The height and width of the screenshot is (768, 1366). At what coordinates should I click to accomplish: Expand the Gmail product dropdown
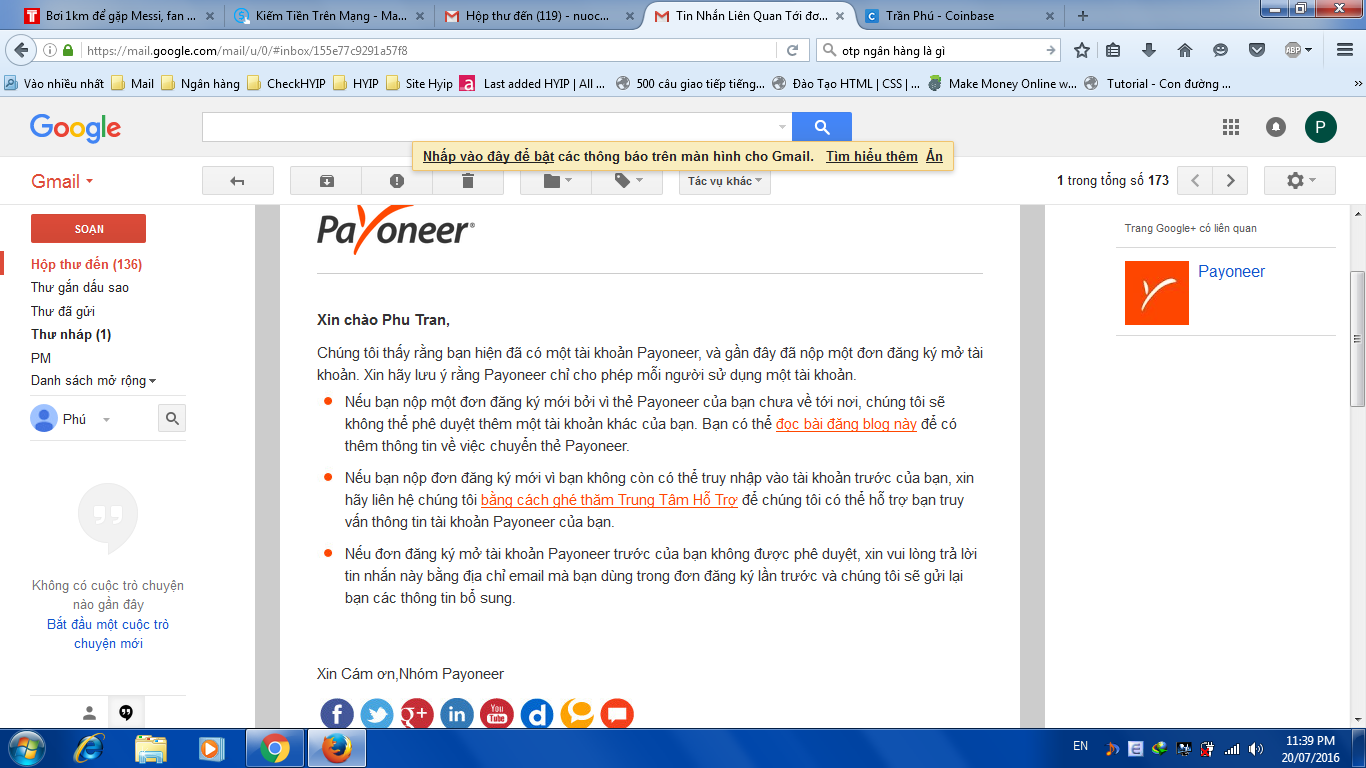pyautogui.click(x=63, y=181)
